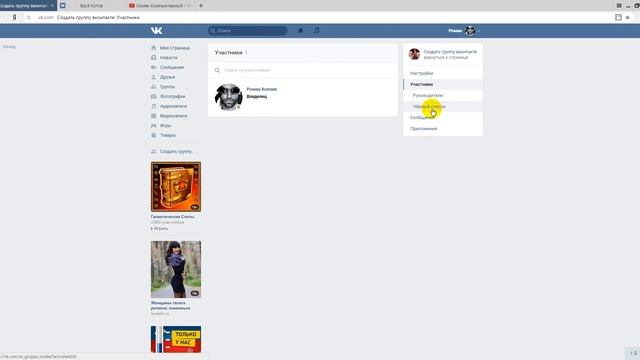Open the music note icon in header
Image resolution: width=640 pixels, height=360 pixels.
coord(317,31)
